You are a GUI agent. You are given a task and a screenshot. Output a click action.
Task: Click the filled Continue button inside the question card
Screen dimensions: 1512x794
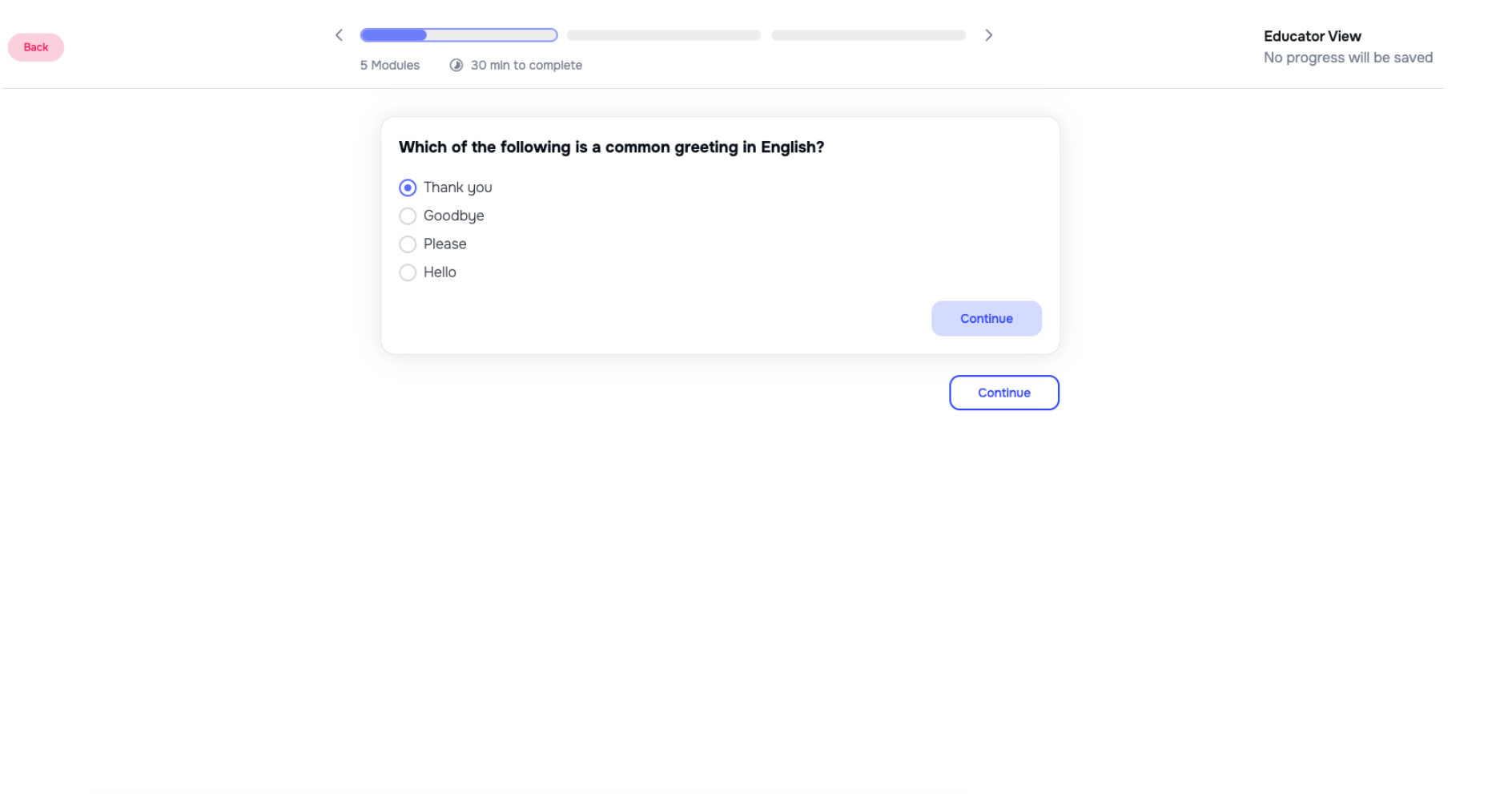point(986,318)
